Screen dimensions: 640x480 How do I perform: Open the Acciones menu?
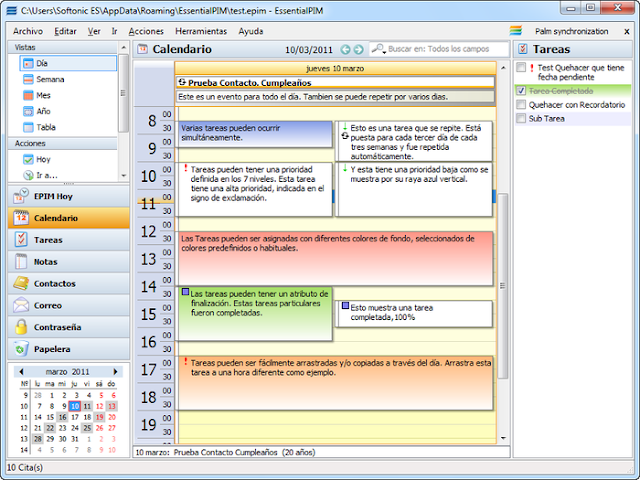[x=146, y=31]
